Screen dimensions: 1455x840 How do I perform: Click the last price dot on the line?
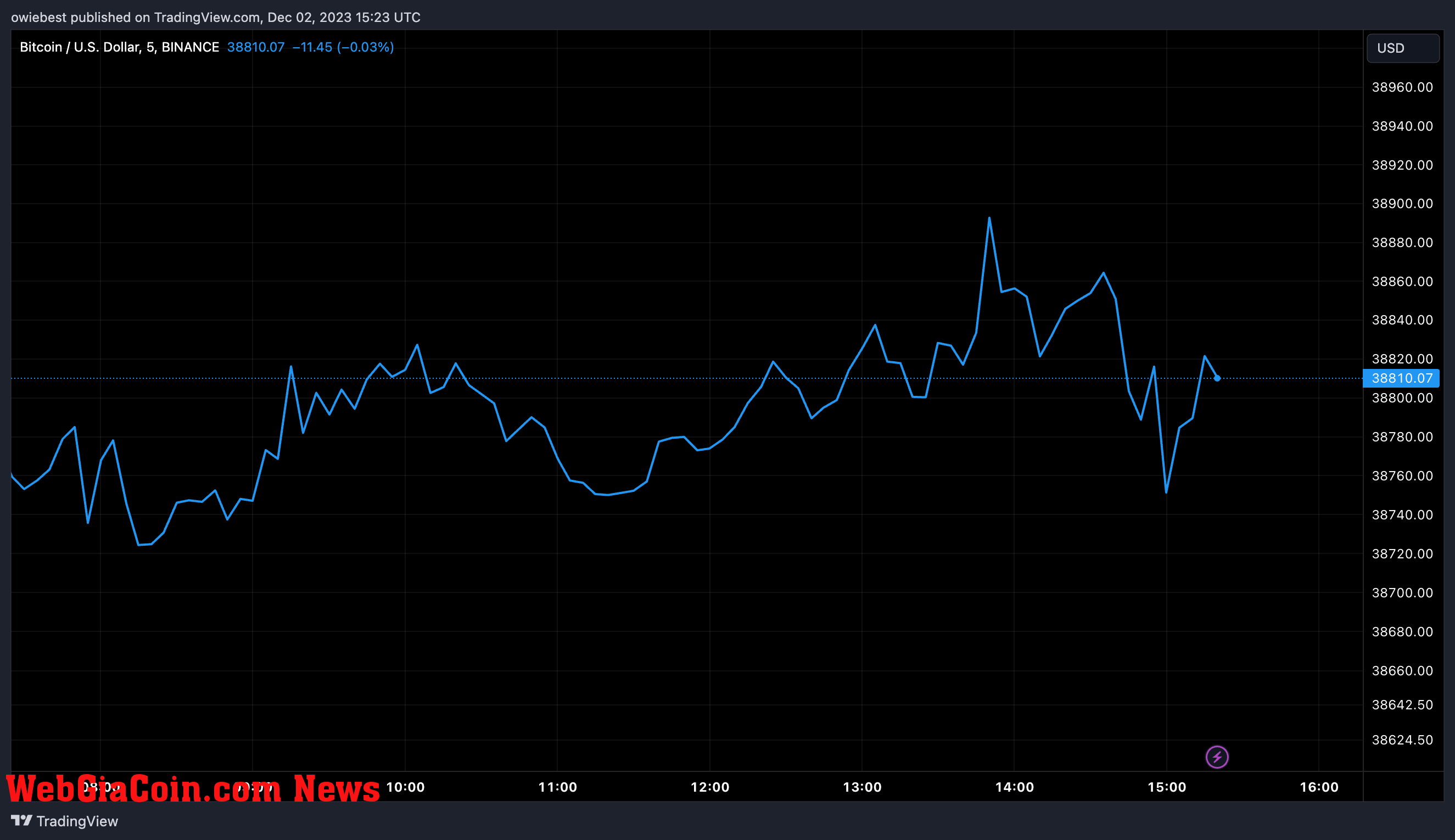[1217, 378]
